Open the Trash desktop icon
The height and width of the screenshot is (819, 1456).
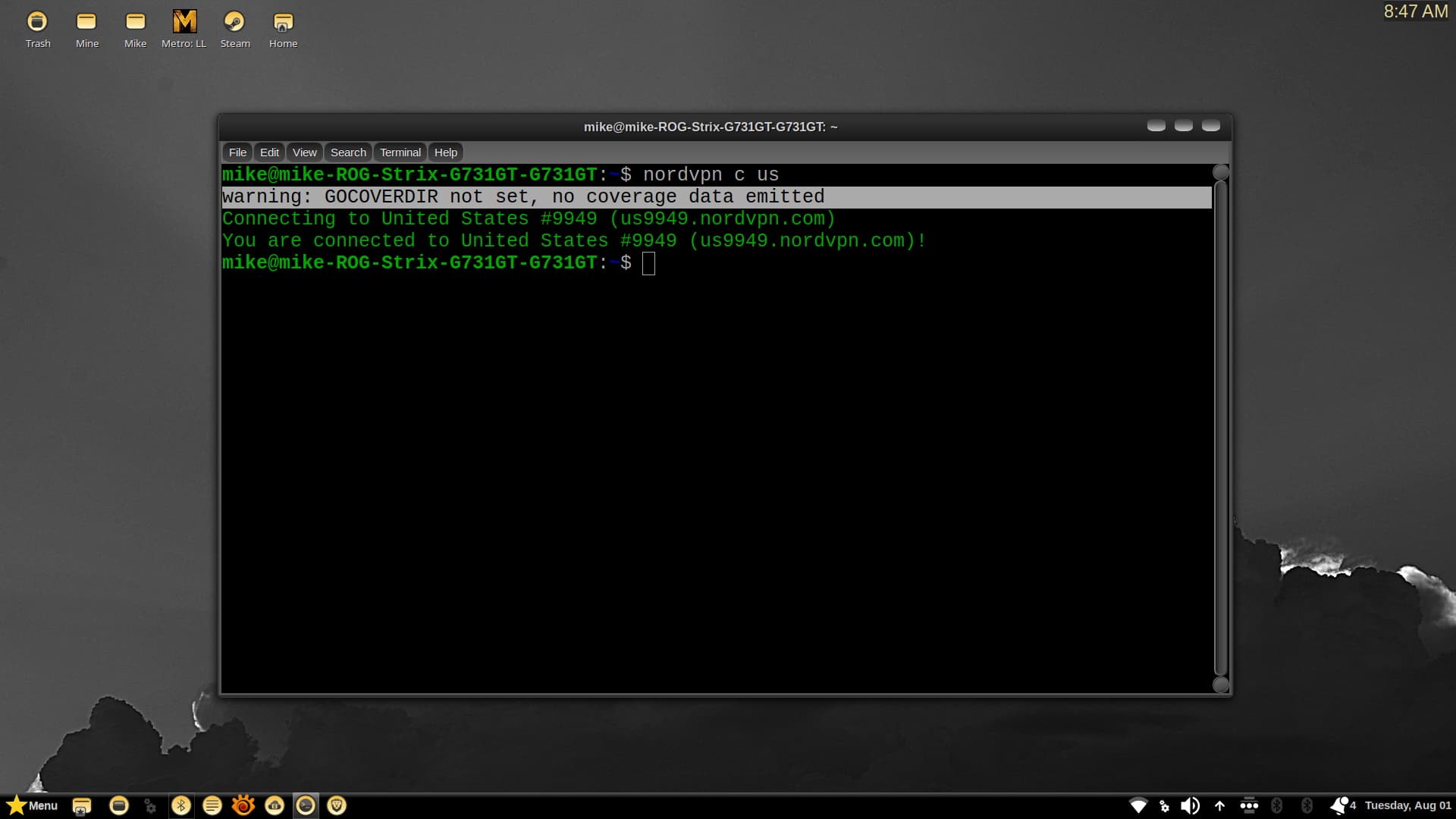coord(37,30)
